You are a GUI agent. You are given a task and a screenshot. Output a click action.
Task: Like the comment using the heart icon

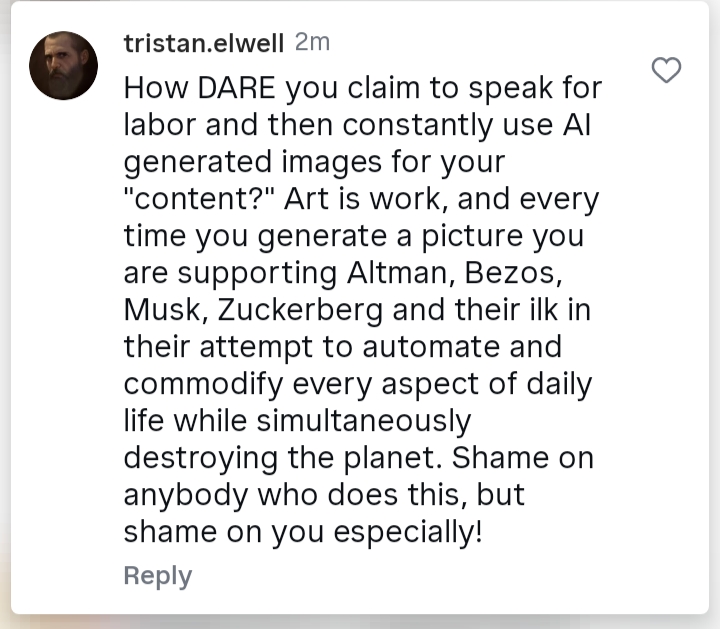click(x=666, y=69)
